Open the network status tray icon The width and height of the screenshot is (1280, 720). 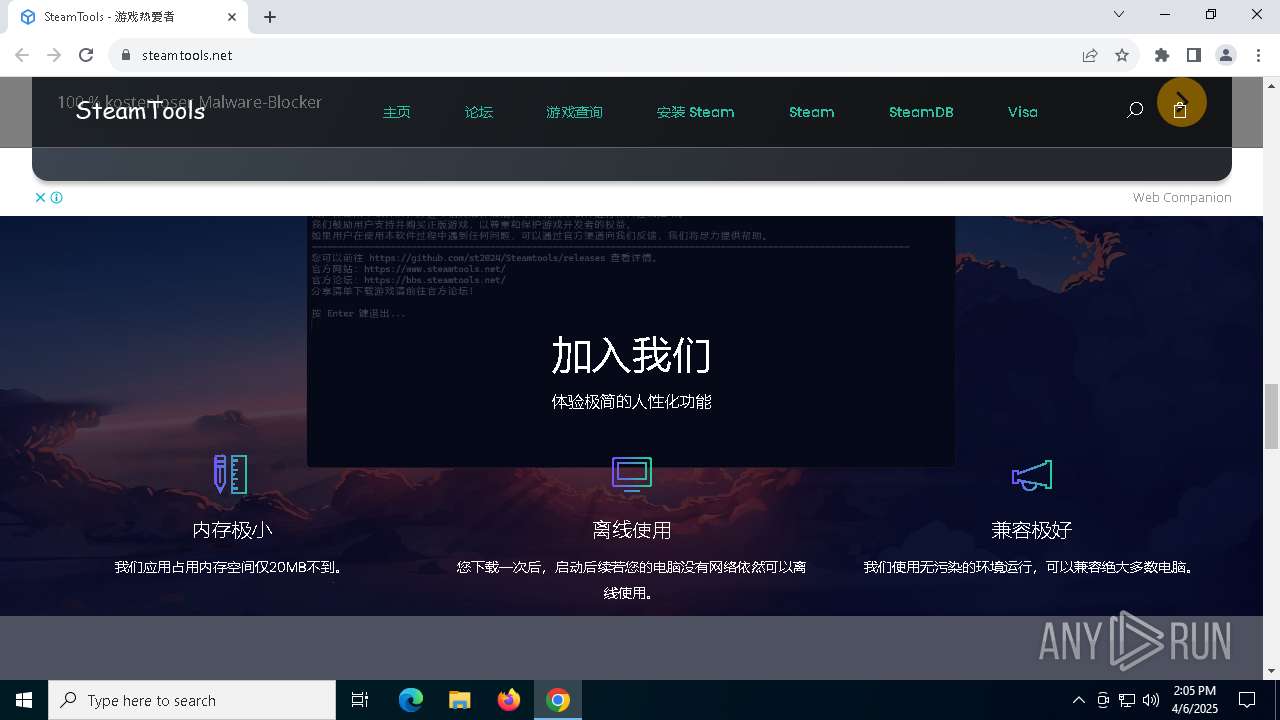(1127, 700)
